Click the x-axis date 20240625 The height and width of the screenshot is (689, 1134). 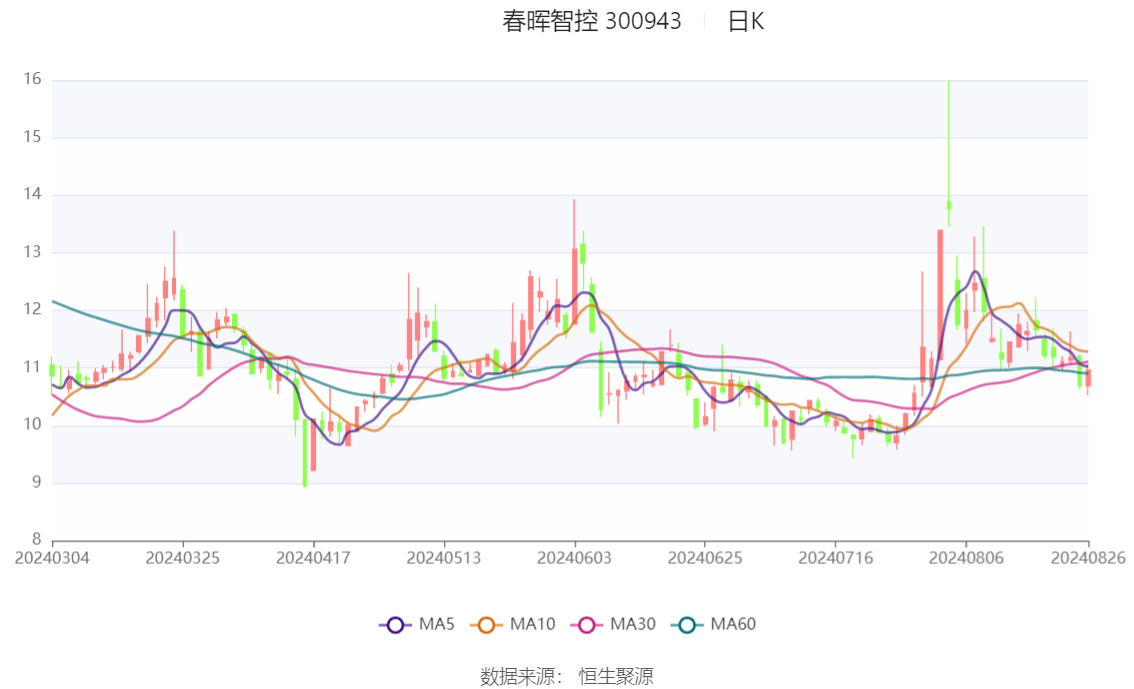point(704,558)
